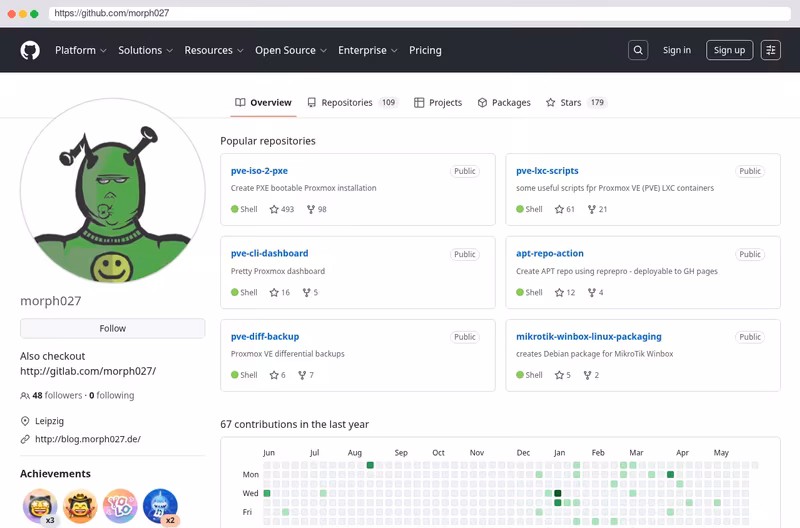Click the fork count 5 on pve-cli-dashboard

310,292
